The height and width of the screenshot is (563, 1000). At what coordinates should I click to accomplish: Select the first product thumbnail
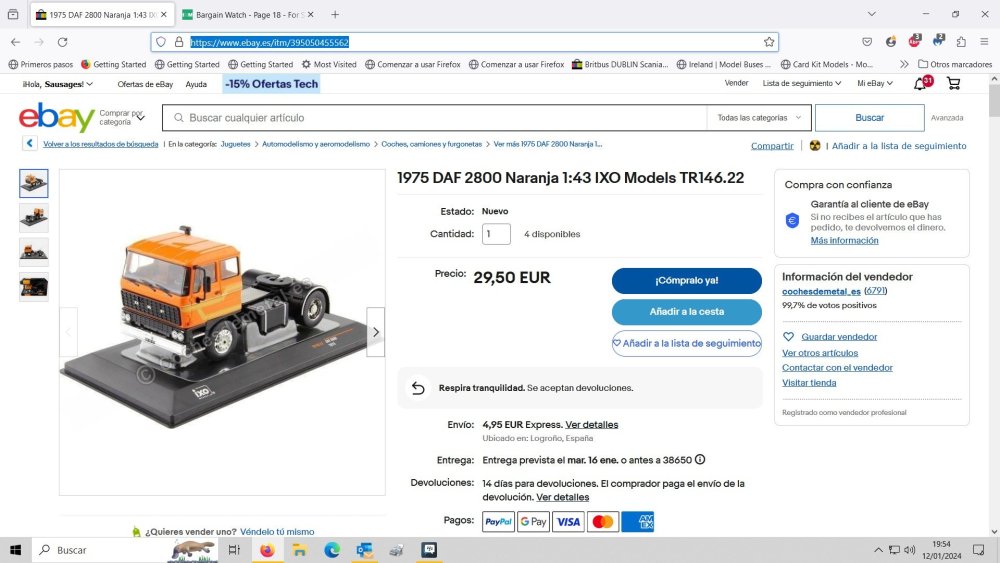click(x=34, y=184)
